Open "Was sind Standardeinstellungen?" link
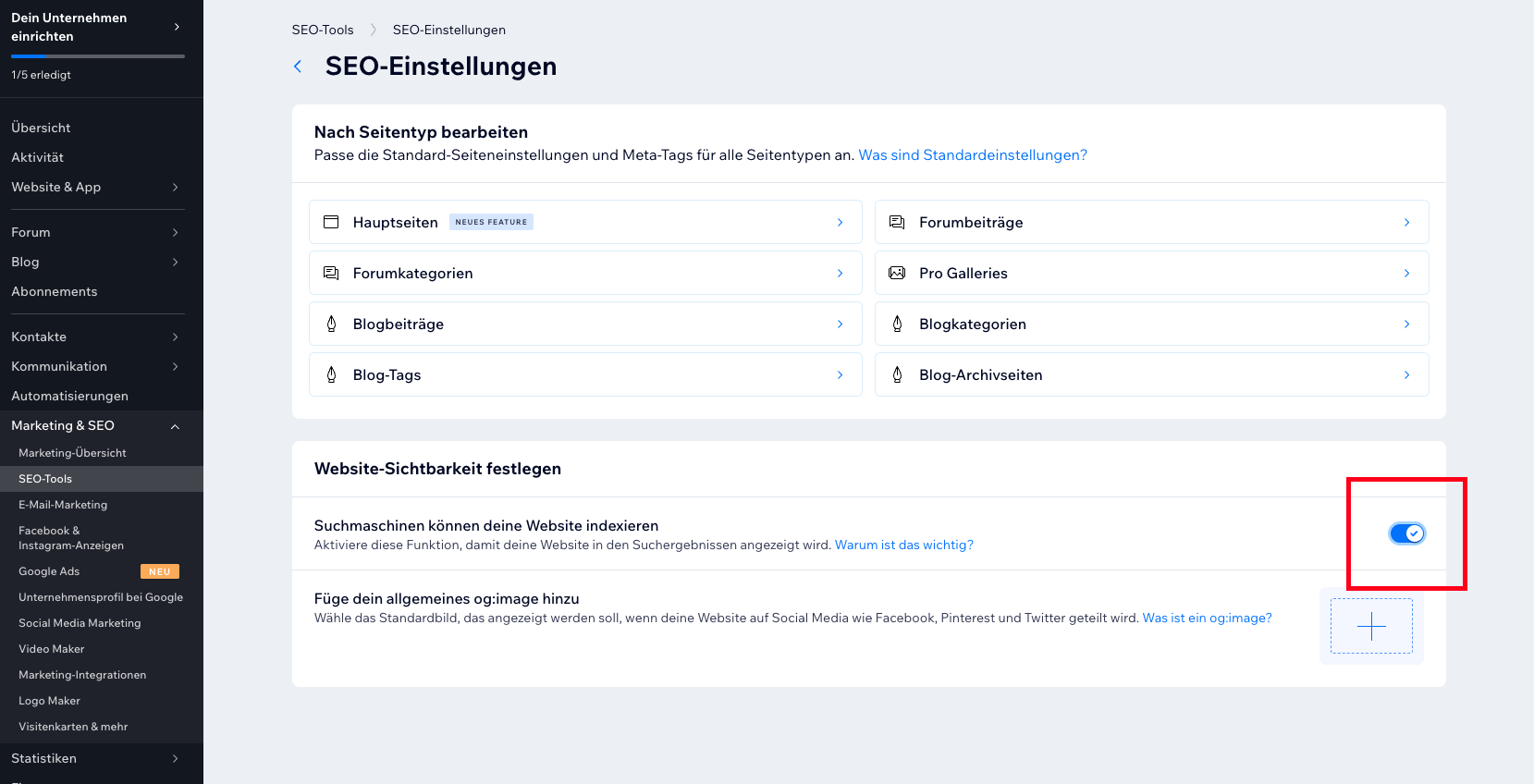The image size is (1534, 784). click(973, 155)
